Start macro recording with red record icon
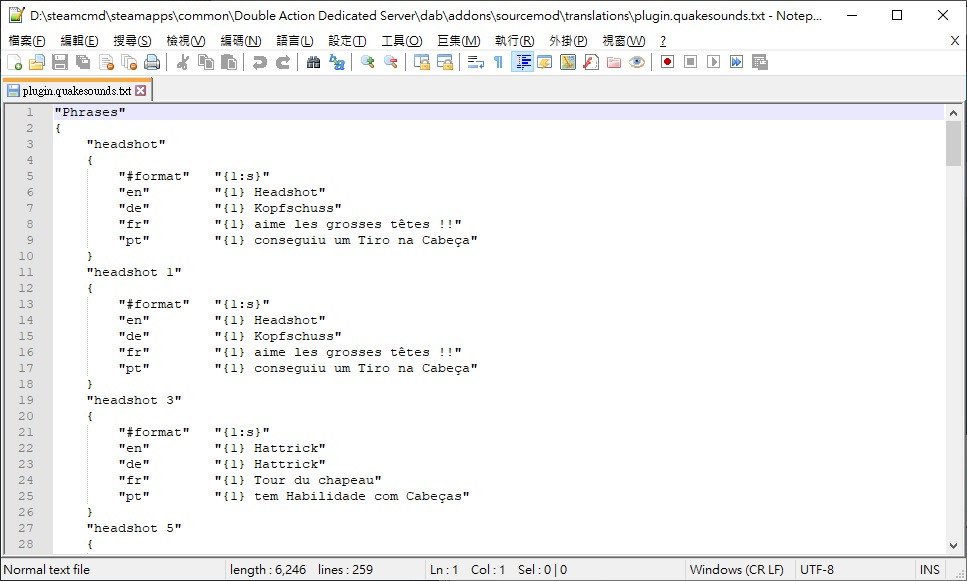Viewport: 967px width, 581px height. point(667,62)
